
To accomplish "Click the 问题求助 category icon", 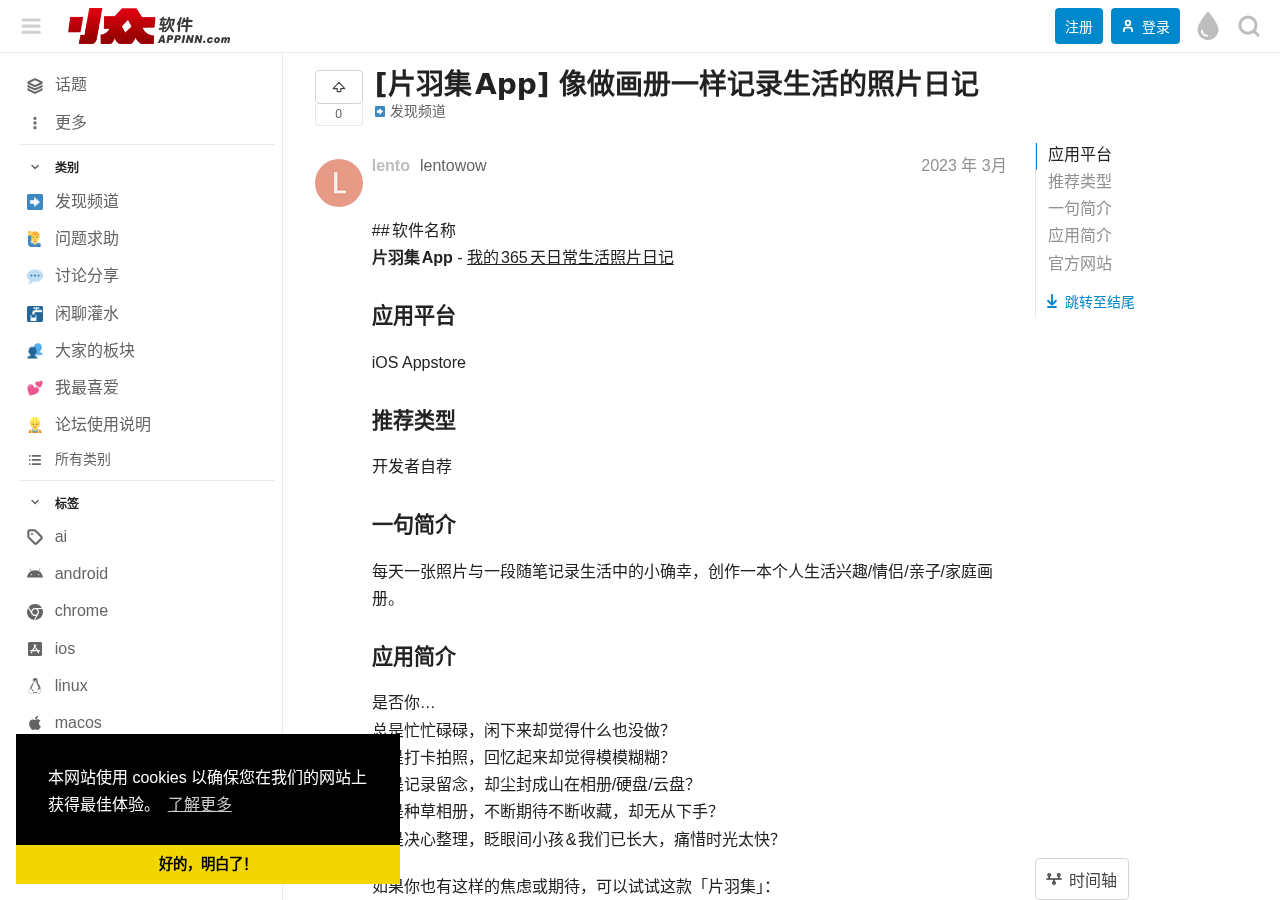I will point(35,239).
